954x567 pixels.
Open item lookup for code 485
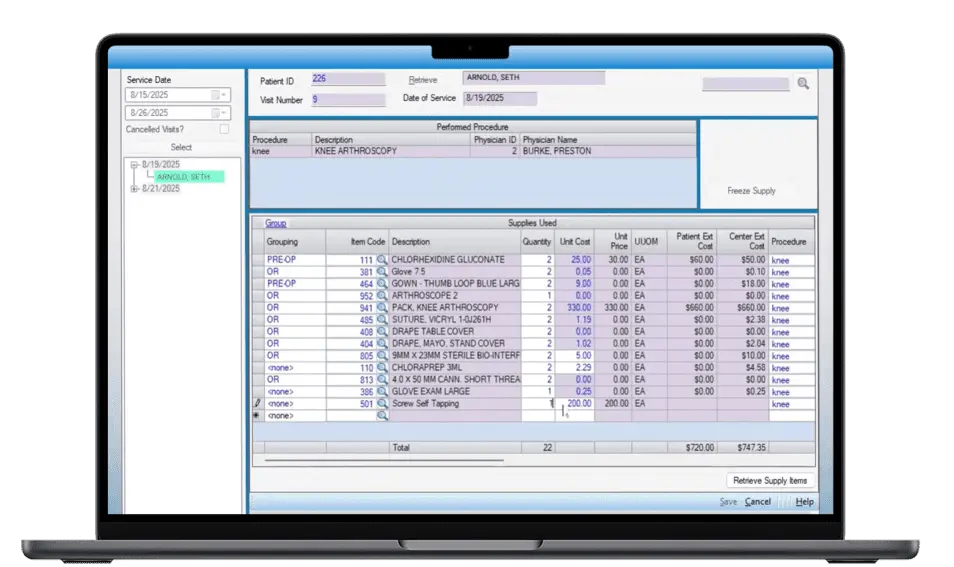(381, 319)
